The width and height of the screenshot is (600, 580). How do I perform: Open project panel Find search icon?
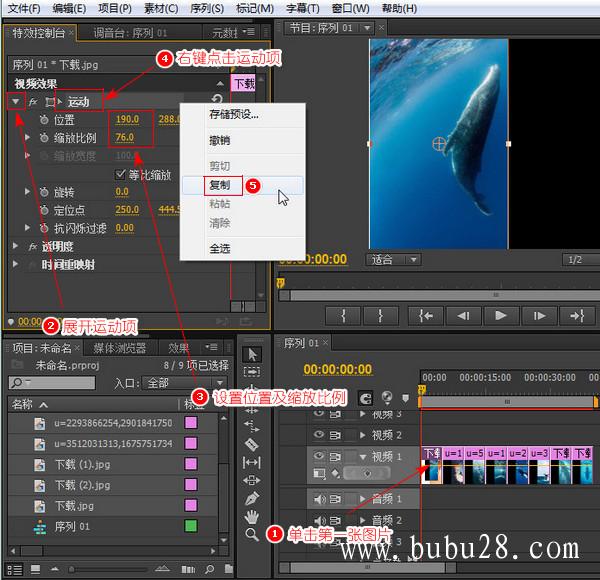(209, 569)
